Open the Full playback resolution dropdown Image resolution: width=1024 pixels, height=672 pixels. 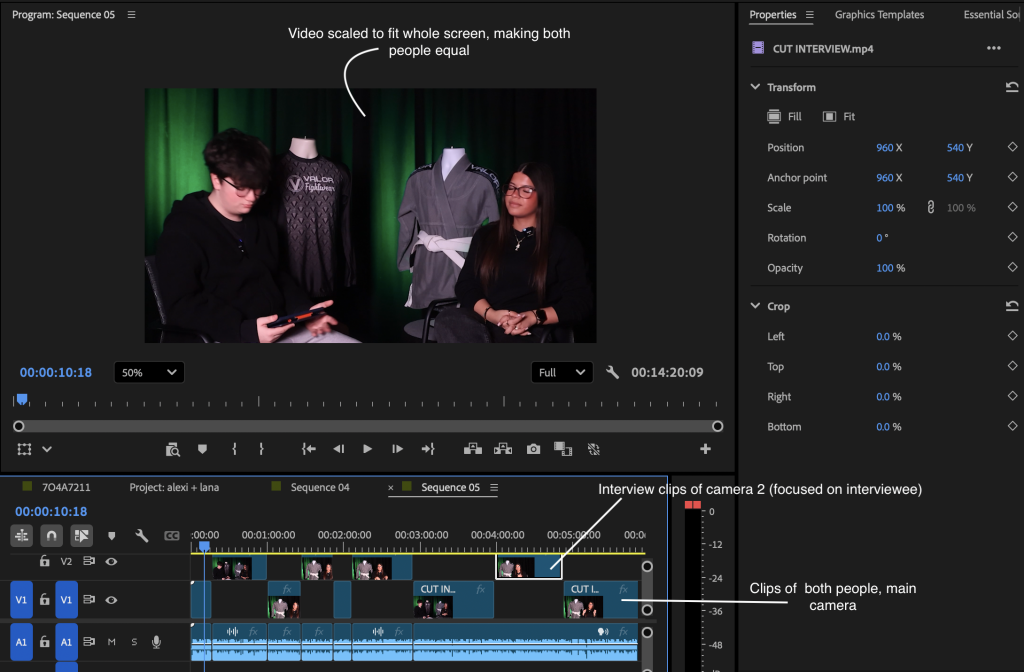pyautogui.click(x=562, y=372)
